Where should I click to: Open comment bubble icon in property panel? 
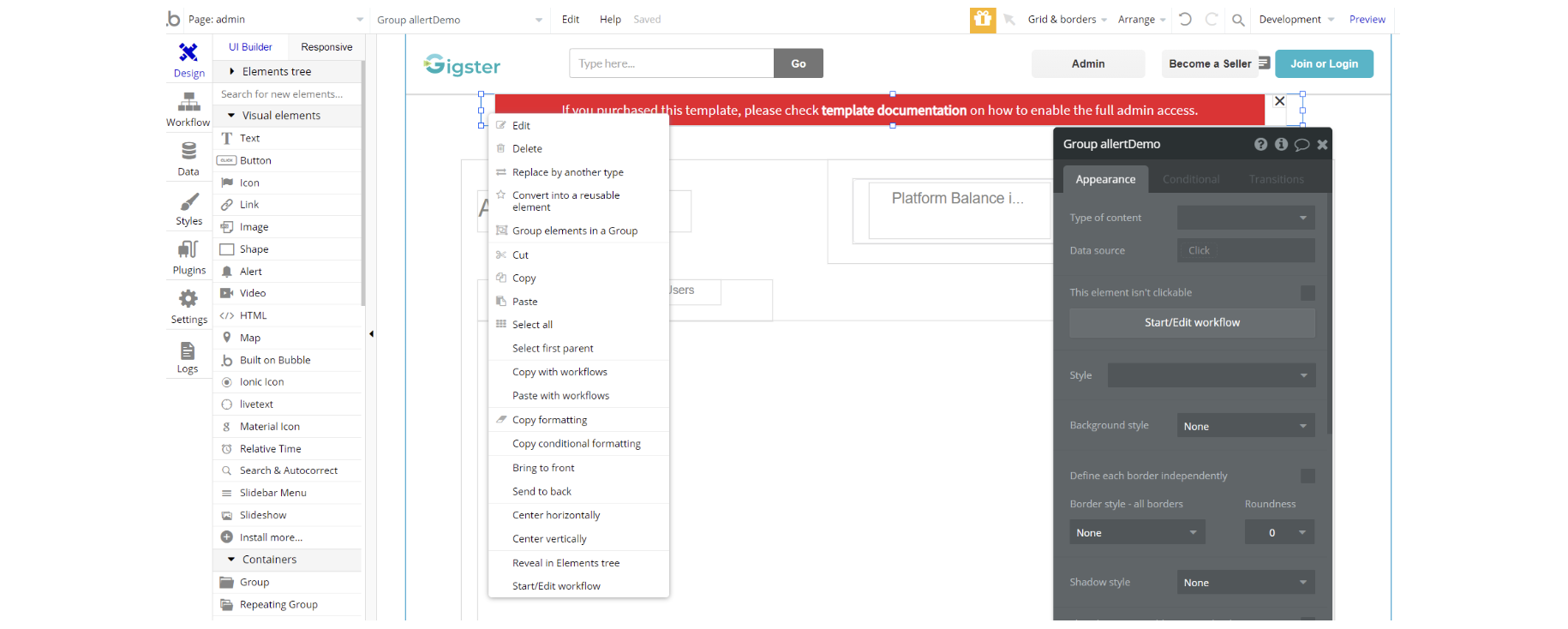[1302, 144]
